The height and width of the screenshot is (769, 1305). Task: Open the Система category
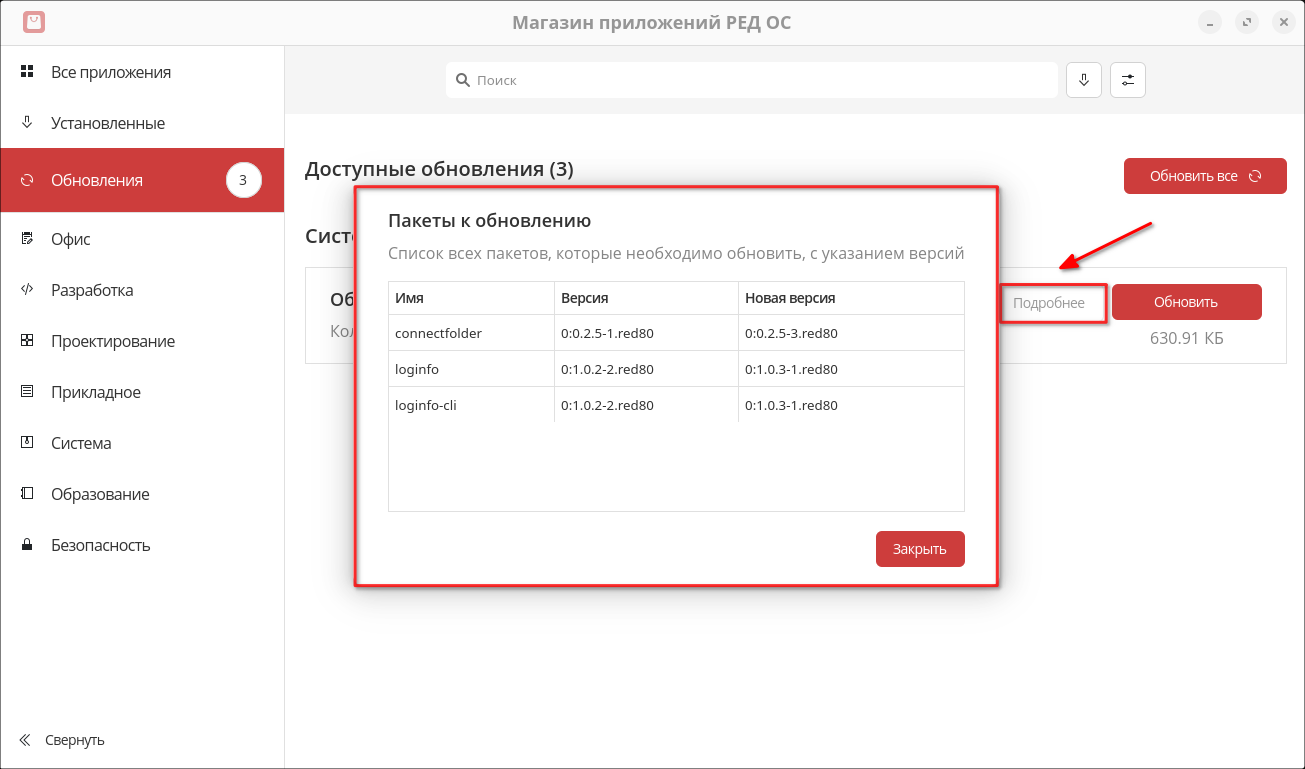[81, 443]
